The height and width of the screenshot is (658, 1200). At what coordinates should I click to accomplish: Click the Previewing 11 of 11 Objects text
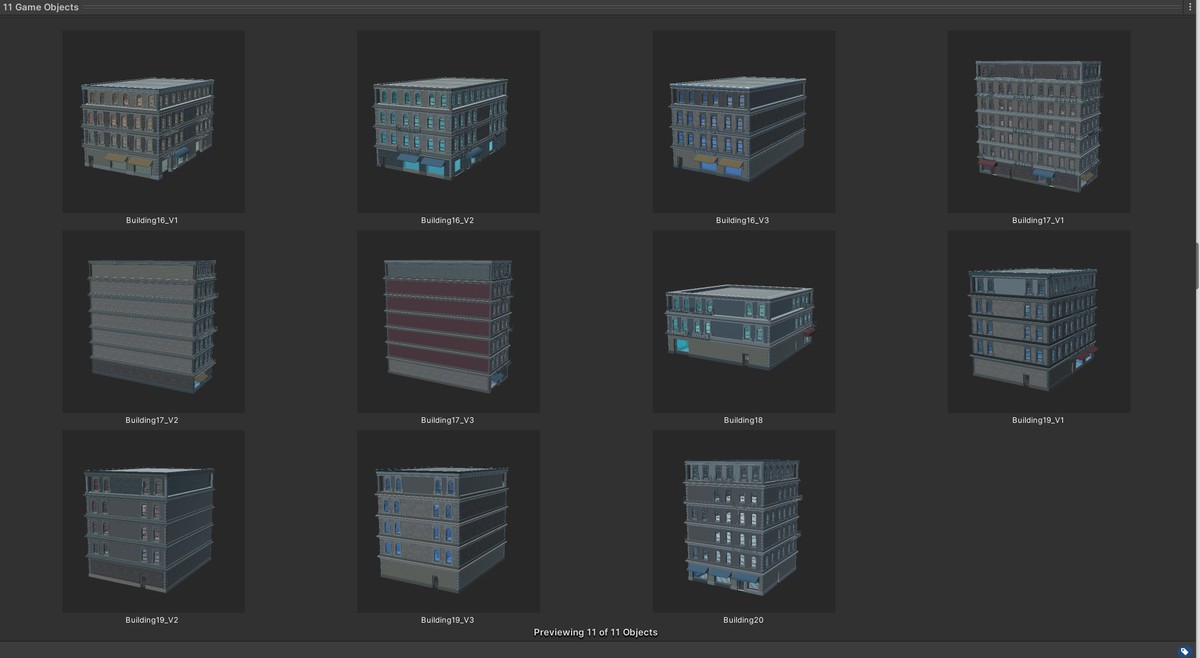click(x=595, y=632)
